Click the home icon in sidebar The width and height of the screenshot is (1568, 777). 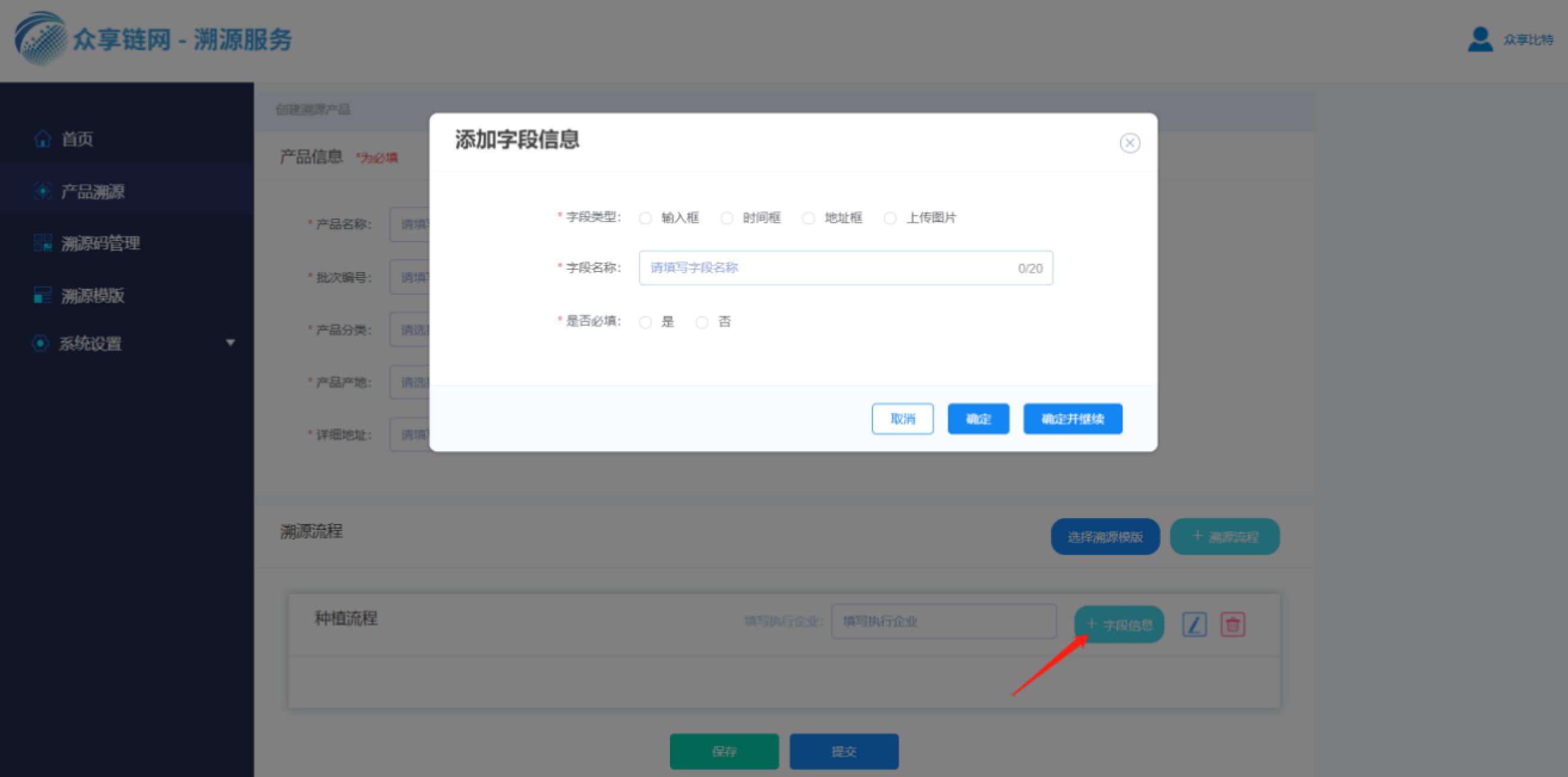click(42, 139)
